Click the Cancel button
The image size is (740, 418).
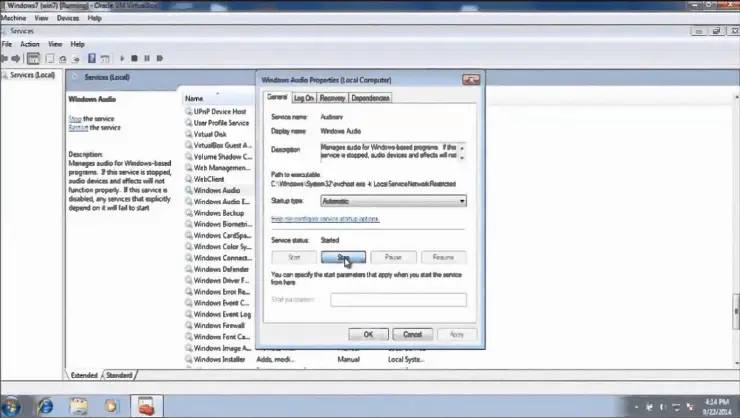412,334
